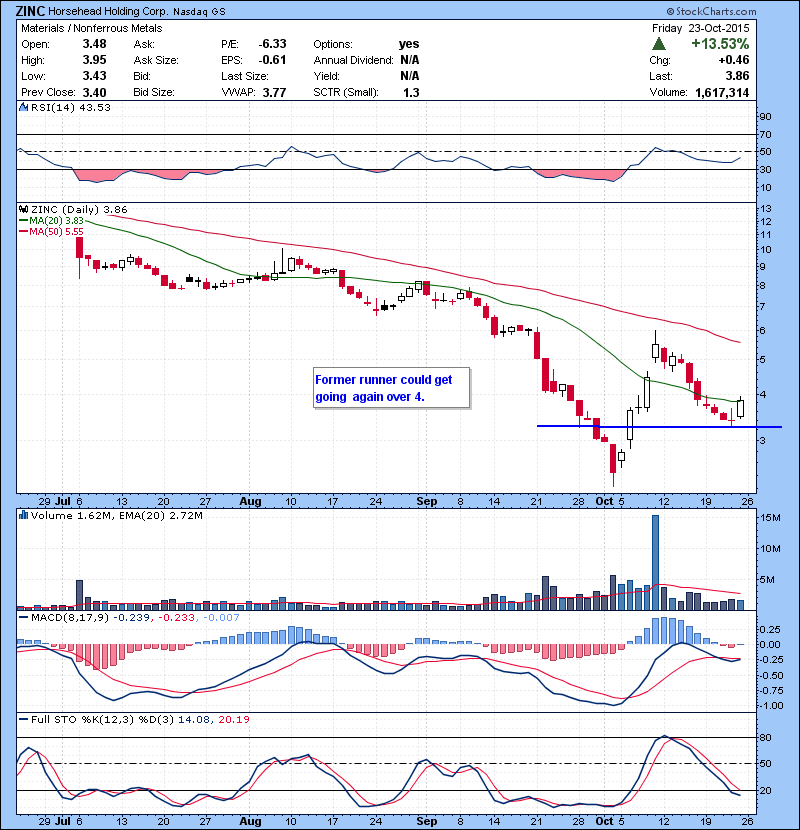This screenshot has width=800, height=830.
Task: Click the green MA(20) legend line
Action: (x=23, y=221)
